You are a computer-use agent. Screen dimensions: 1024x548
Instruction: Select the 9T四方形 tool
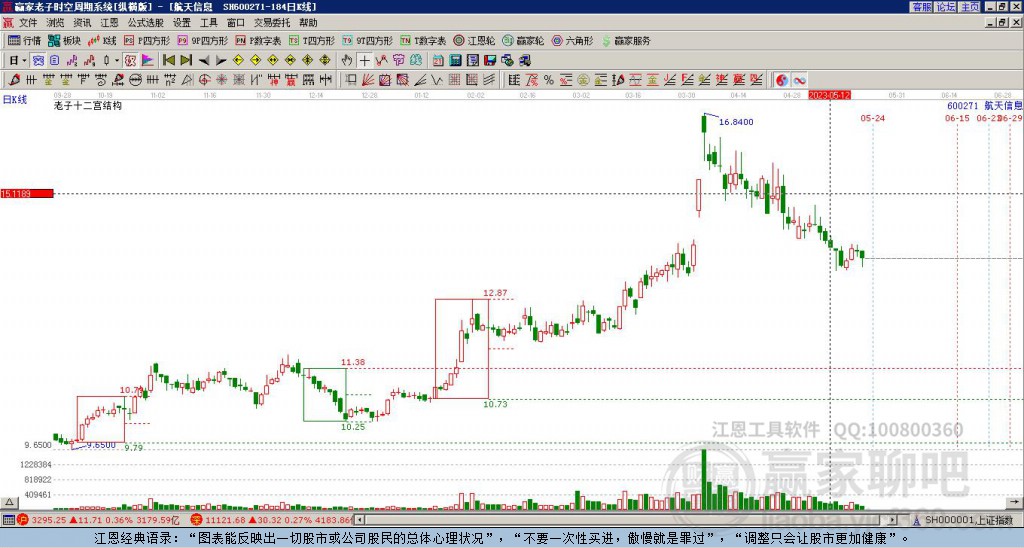pyautogui.click(x=368, y=40)
